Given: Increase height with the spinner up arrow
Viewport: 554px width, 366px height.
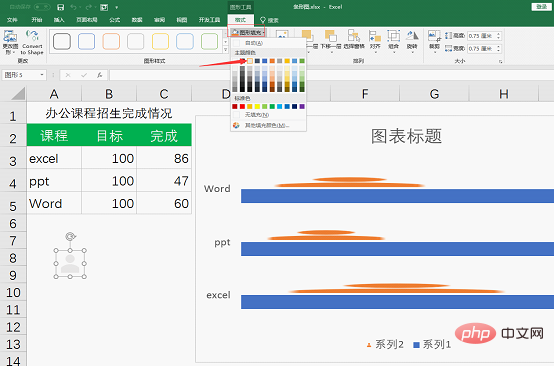Looking at the screenshot, I should click(x=499, y=34).
